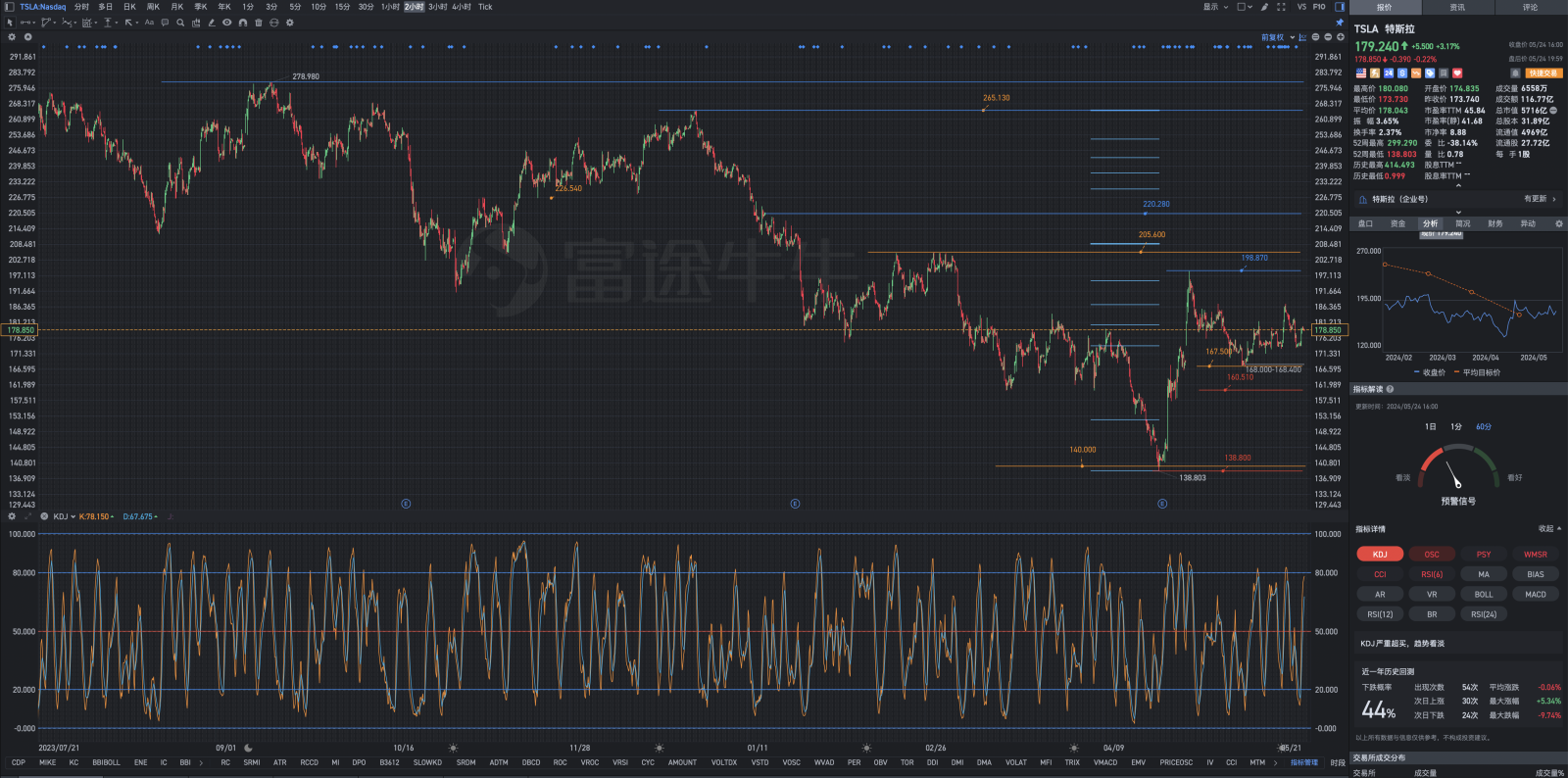
Task: Open the text annotation (Aa) tool
Action: (149, 23)
